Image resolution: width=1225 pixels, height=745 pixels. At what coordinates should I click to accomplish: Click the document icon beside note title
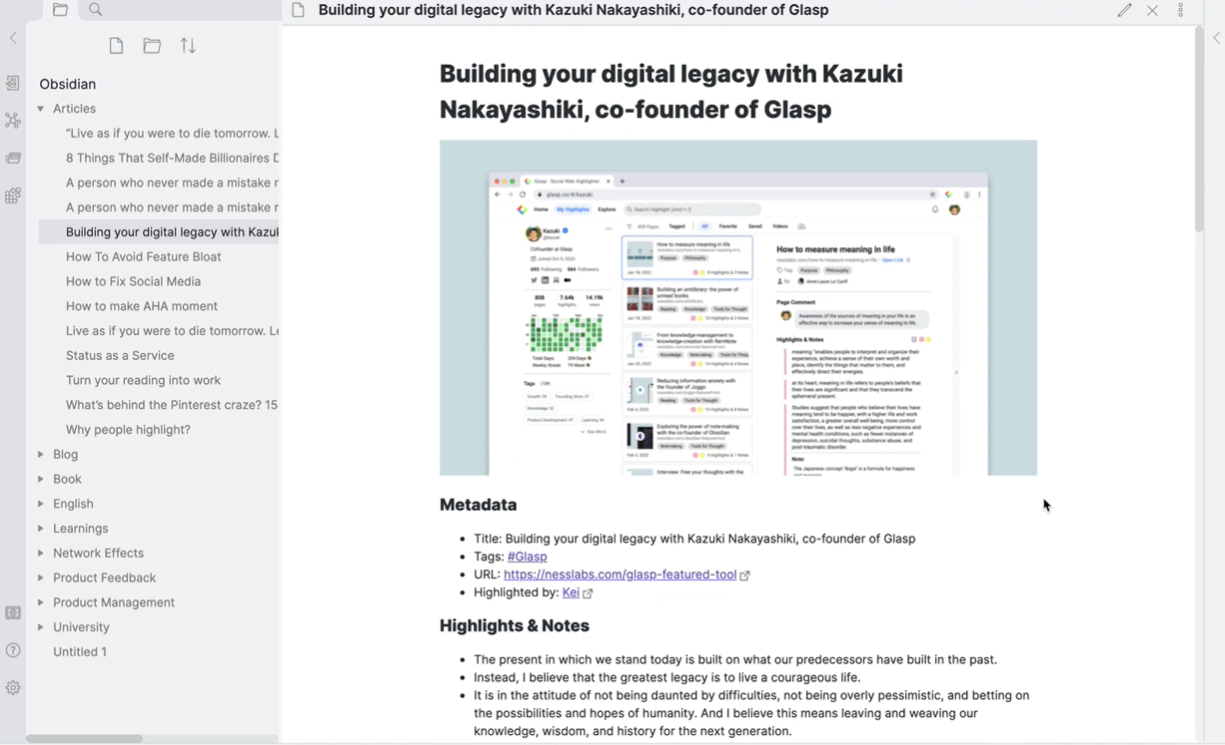(x=298, y=10)
